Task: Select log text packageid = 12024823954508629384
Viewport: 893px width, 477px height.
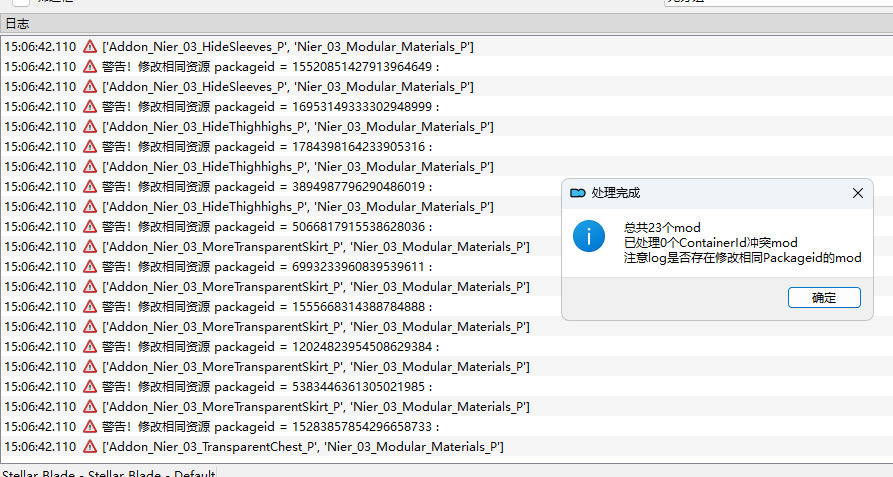Action: click(327, 347)
